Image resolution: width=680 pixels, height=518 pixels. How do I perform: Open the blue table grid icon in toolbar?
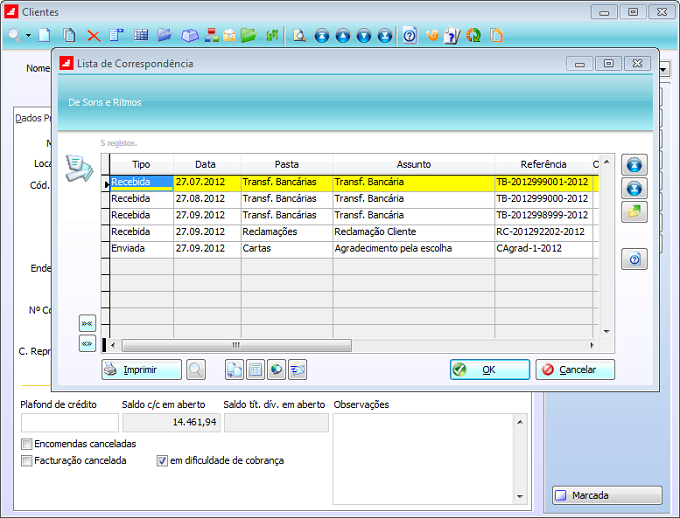(141, 35)
